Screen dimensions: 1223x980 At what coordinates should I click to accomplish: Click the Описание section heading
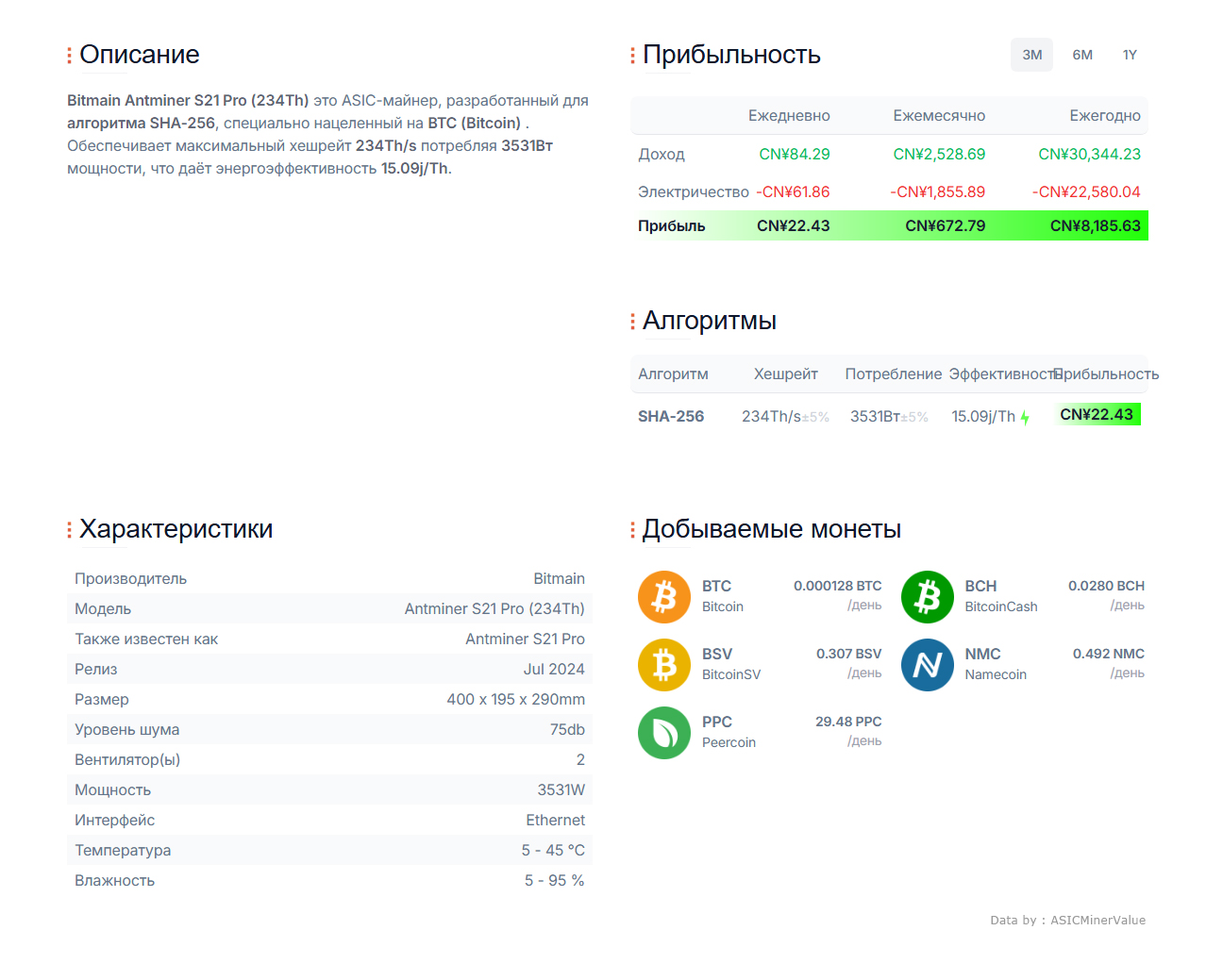[x=139, y=55]
